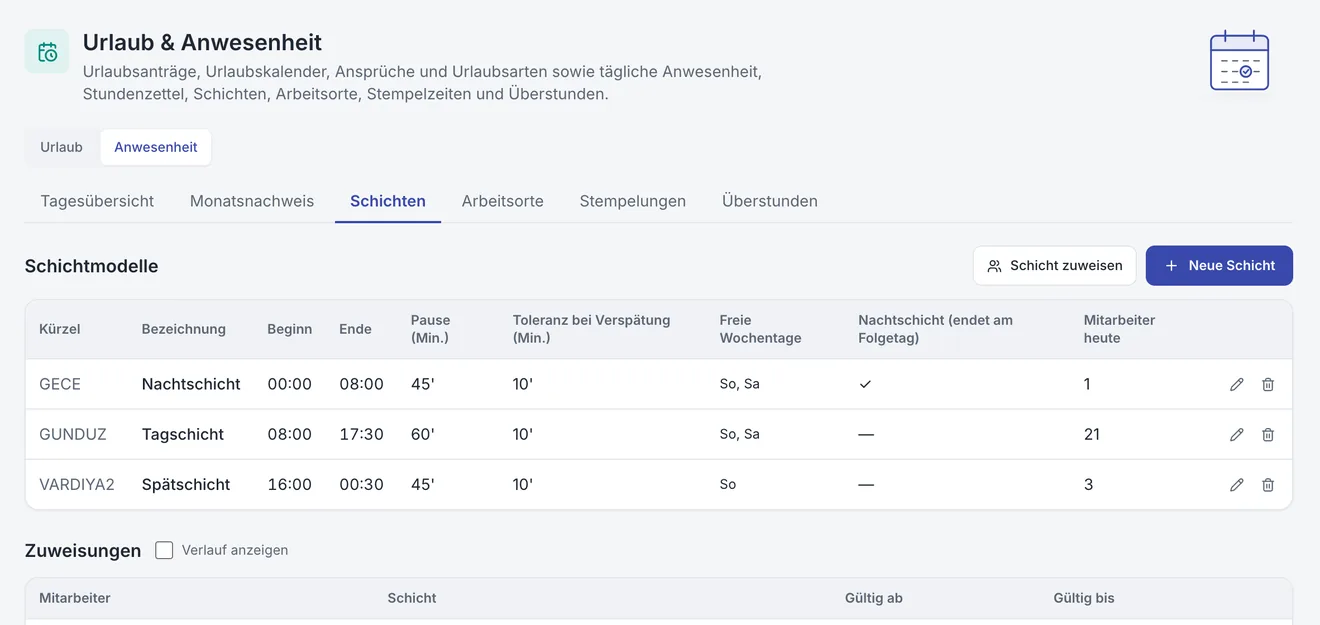Open the Tagesübersicht tab
Image resolution: width=1320 pixels, height=625 pixels.
97,201
